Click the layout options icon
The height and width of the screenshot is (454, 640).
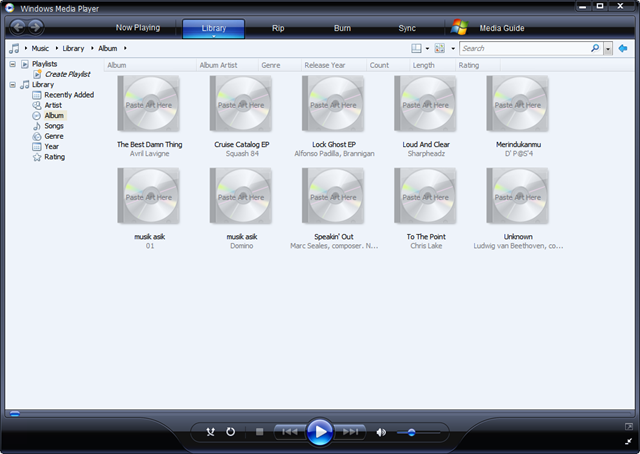pos(416,48)
